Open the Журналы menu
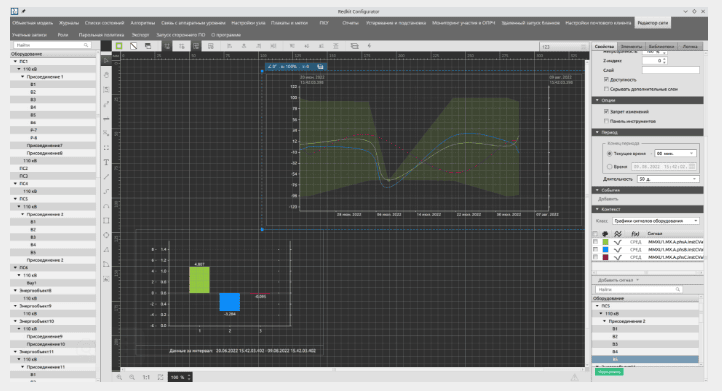This screenshot has height=391, width=722. [69, 23]
